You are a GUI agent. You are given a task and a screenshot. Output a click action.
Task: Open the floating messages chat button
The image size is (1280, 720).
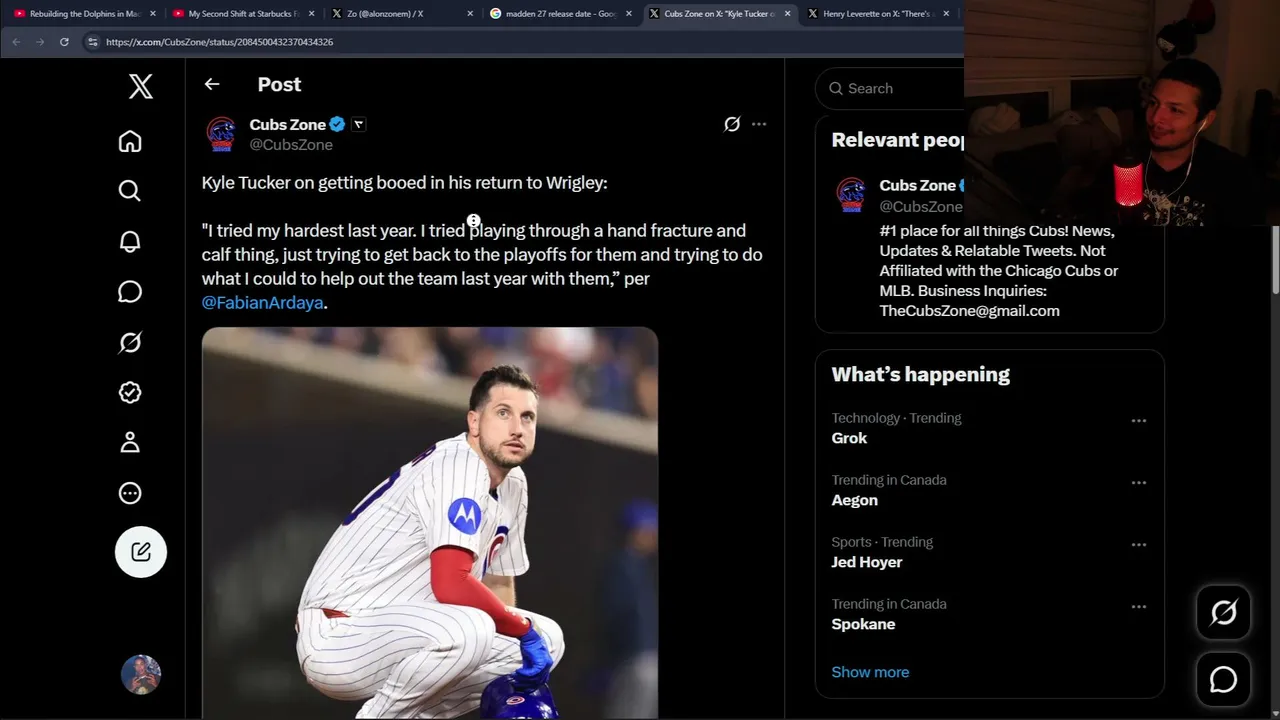[1223, 680]
